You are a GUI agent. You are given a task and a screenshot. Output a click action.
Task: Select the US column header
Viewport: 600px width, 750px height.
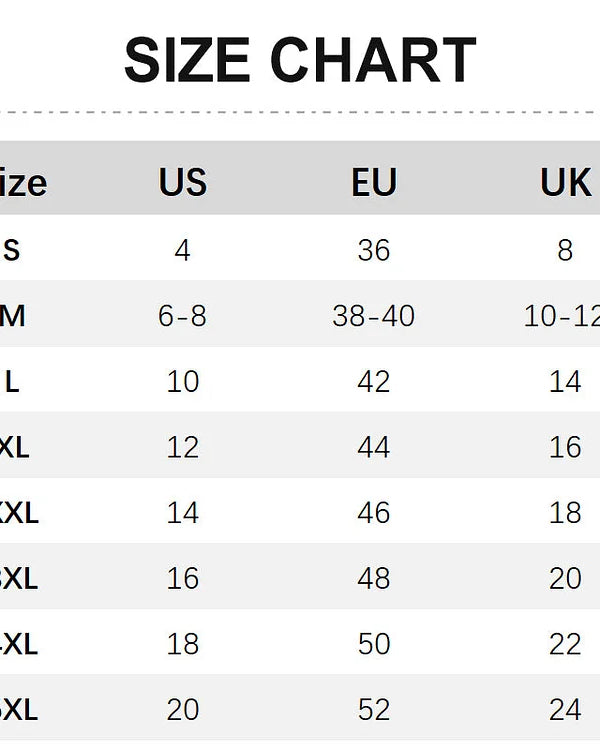point(182,183)
